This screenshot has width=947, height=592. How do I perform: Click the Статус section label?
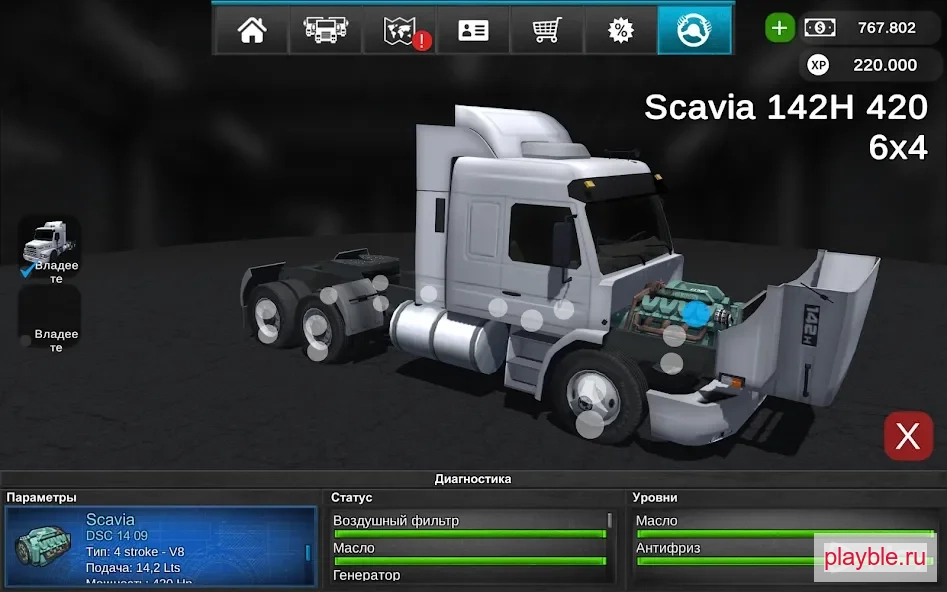point(352,497)
